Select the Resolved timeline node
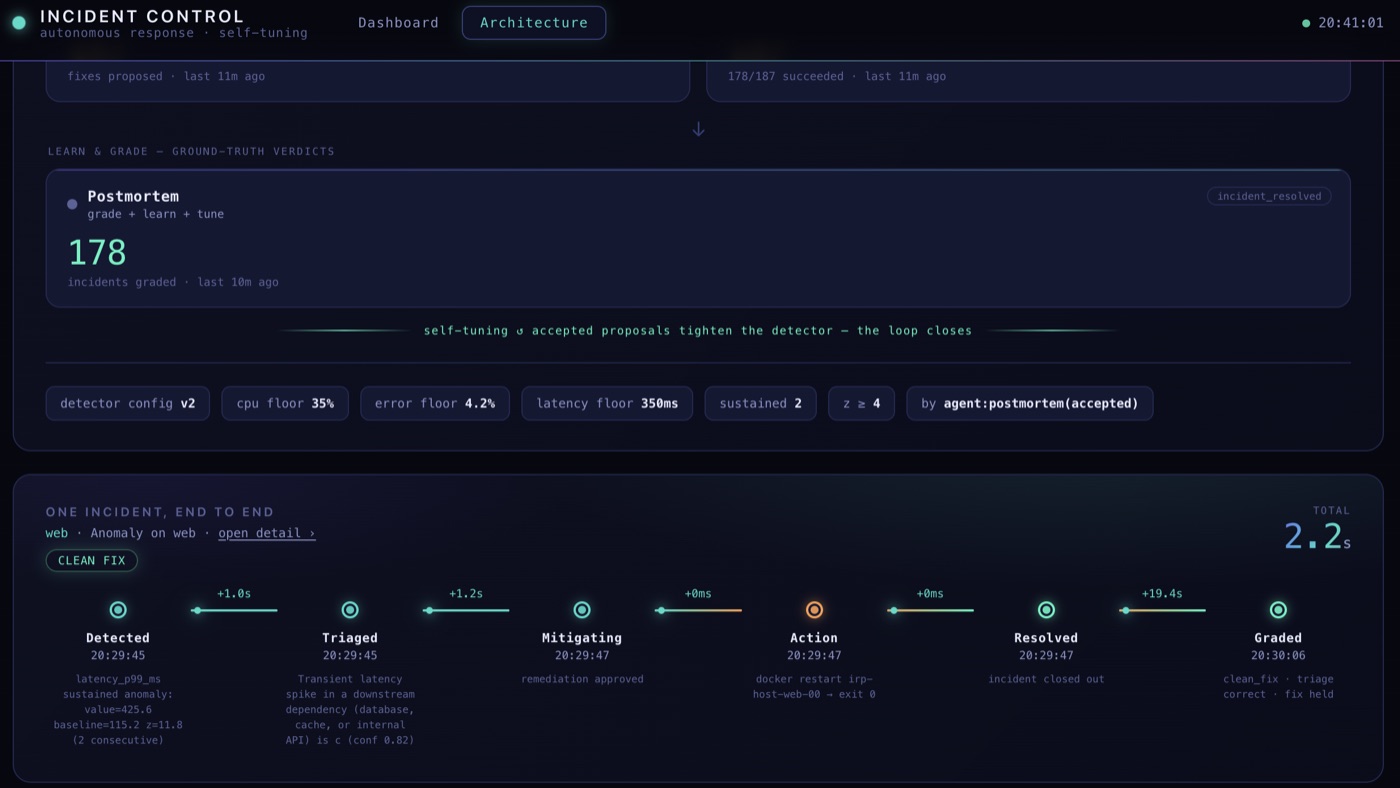This screenshot has width=1400, height=788. click(x=1046, y=610)
